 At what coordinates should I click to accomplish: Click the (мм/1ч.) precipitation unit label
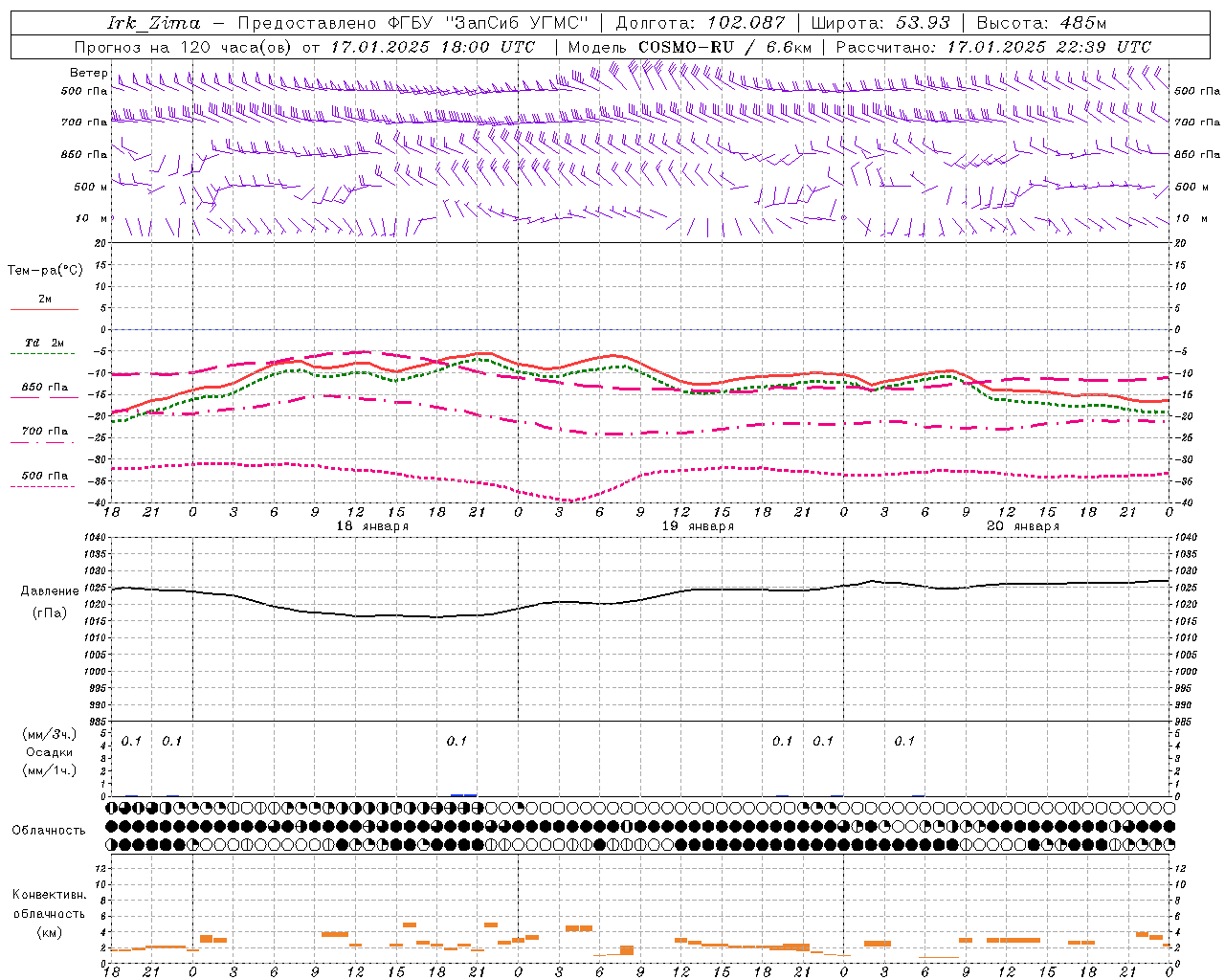(50, 770)
